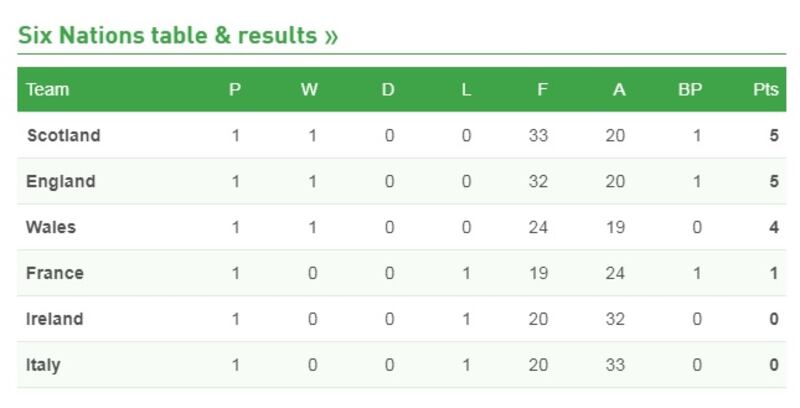Select the England team name
This screenshot has width=800, height=408.
click(61, 182)
